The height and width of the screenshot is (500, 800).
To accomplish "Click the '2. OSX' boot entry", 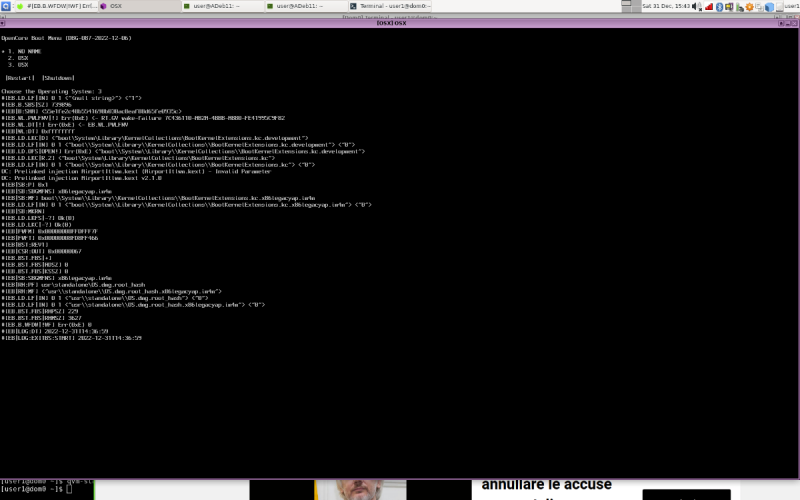I will (18, 58).
